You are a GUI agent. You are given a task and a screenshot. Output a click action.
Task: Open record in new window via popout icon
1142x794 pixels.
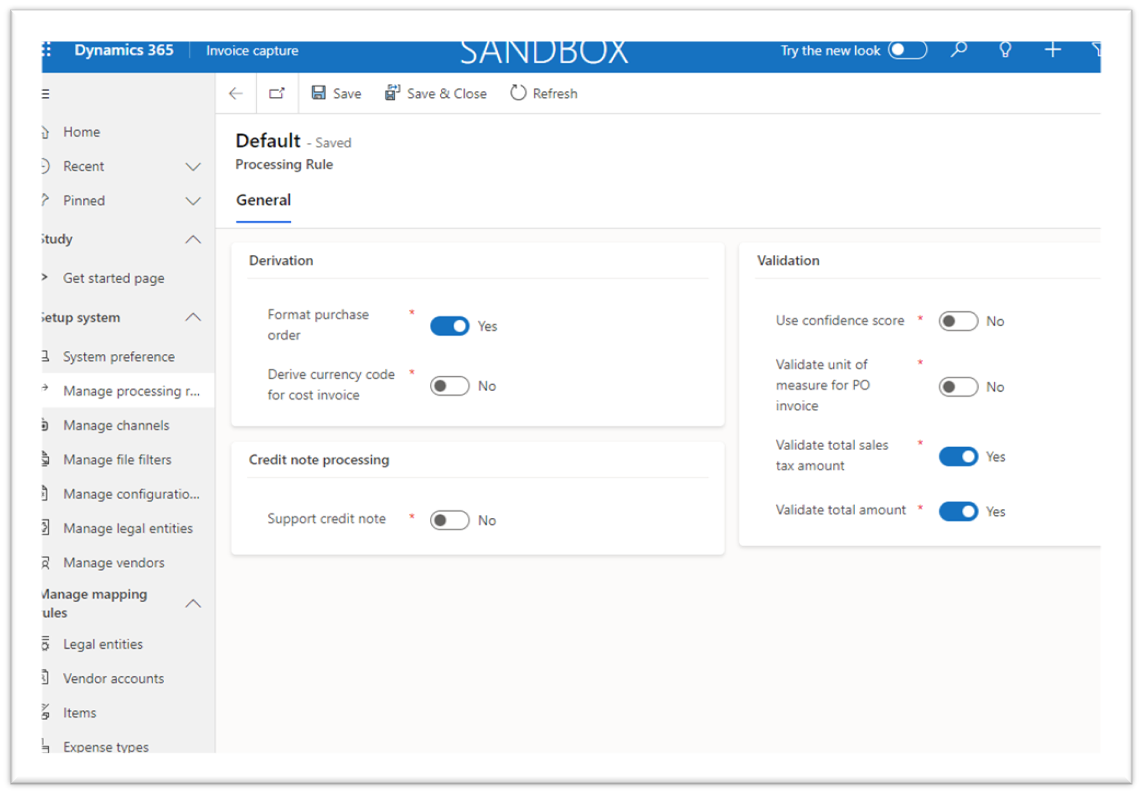tap(277, 92)
